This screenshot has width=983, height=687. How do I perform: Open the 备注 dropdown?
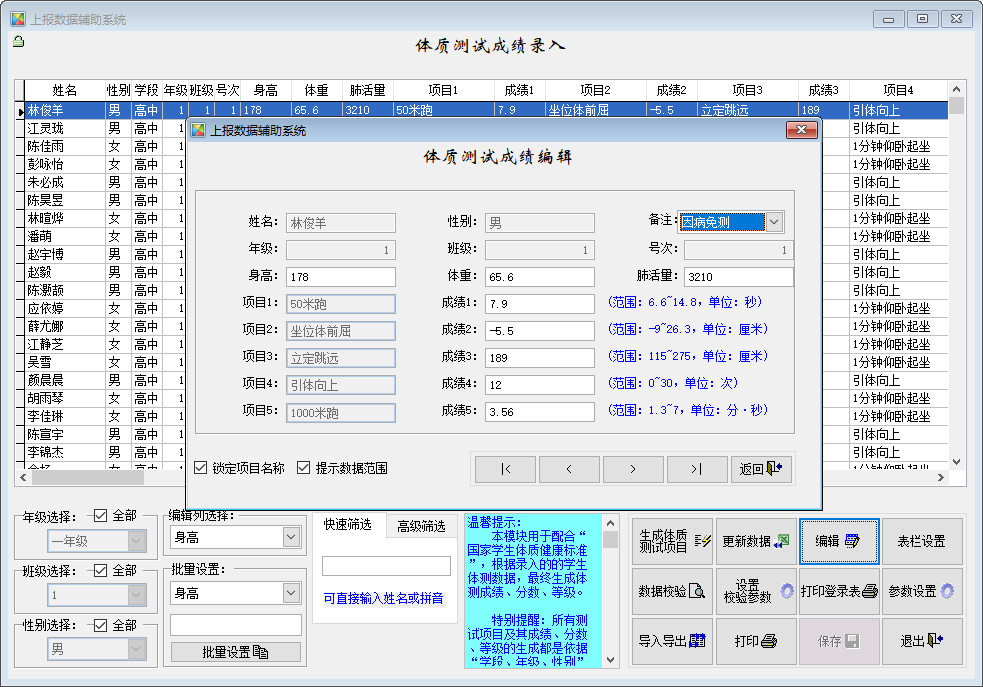click(775, 222)
